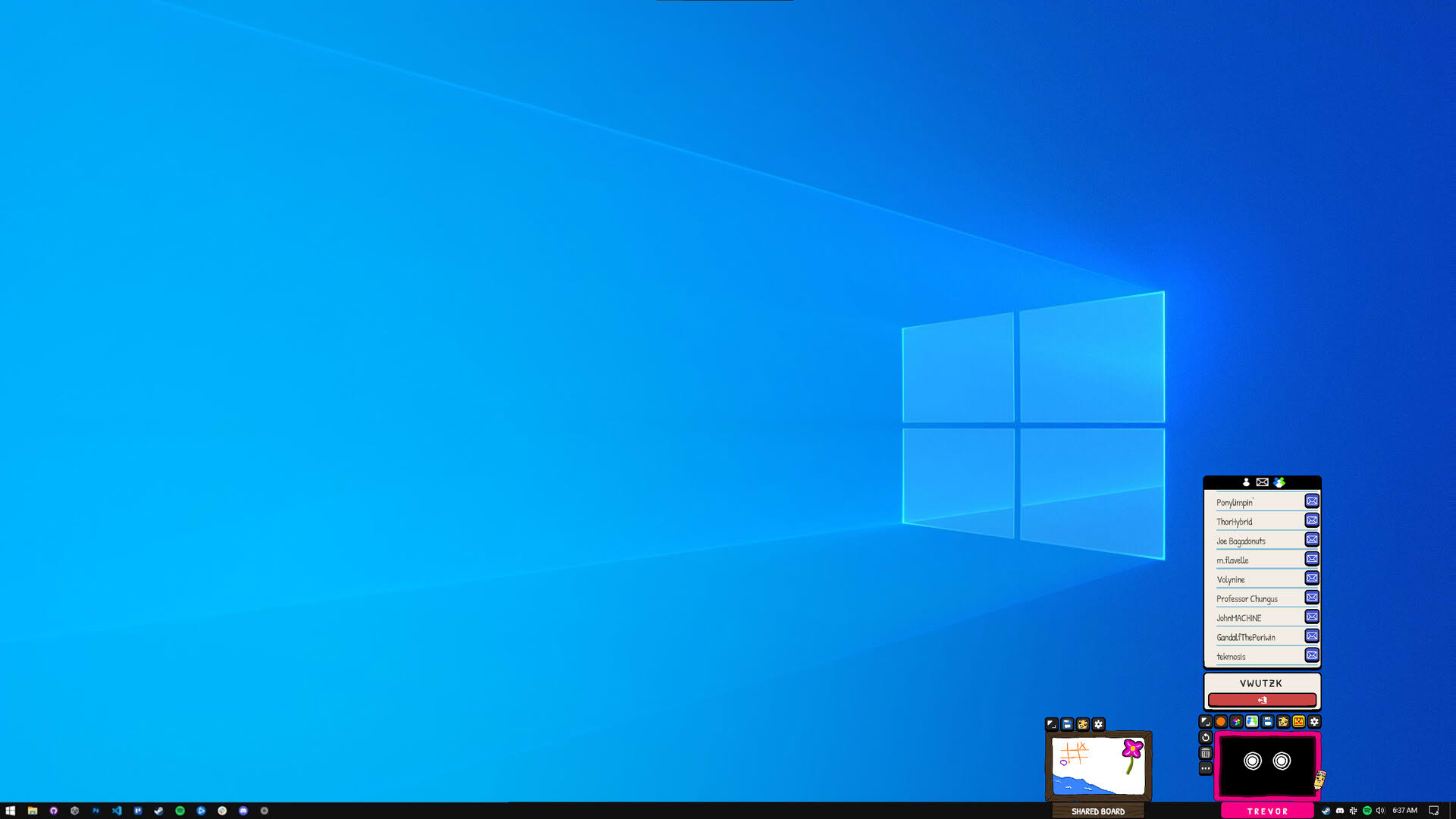Open Visual Studio Code from the taskbar
The width and height of the screenshot is (1456, 819).
117,811
